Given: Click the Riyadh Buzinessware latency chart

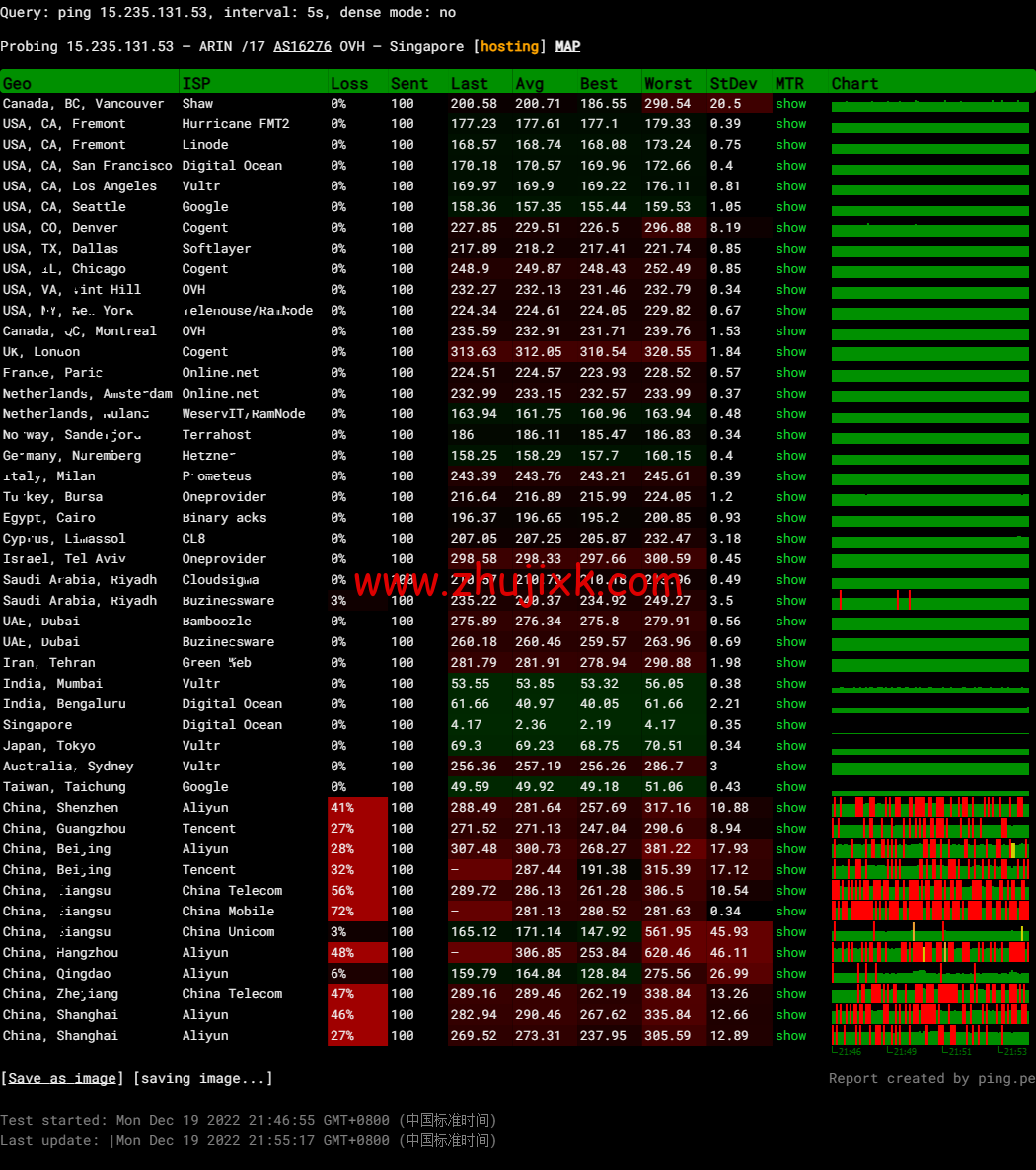Looking at the screenshot, I should click(929, 600).
